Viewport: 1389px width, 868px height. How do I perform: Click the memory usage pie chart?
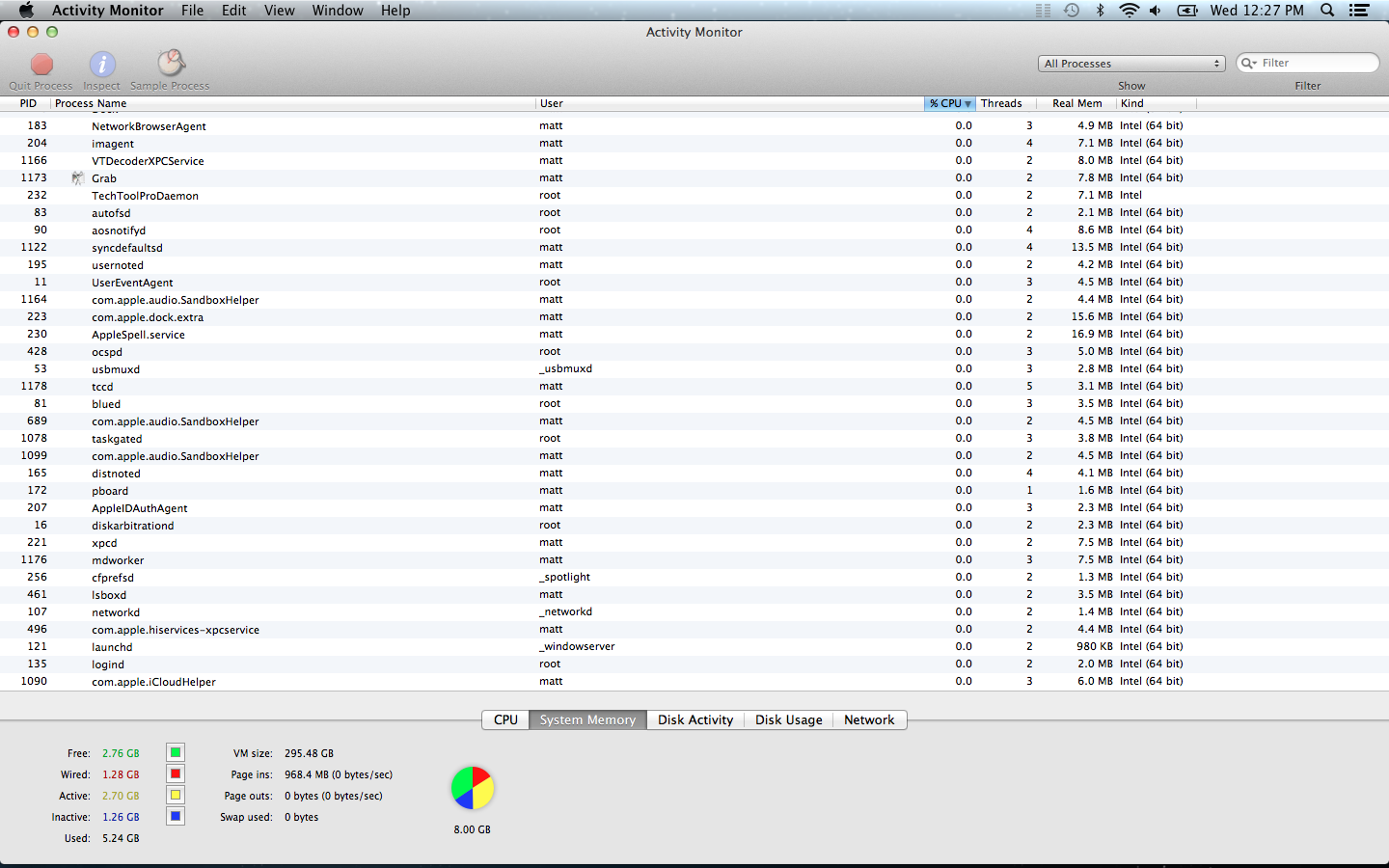pyautogui.click(x=473, y=788)
